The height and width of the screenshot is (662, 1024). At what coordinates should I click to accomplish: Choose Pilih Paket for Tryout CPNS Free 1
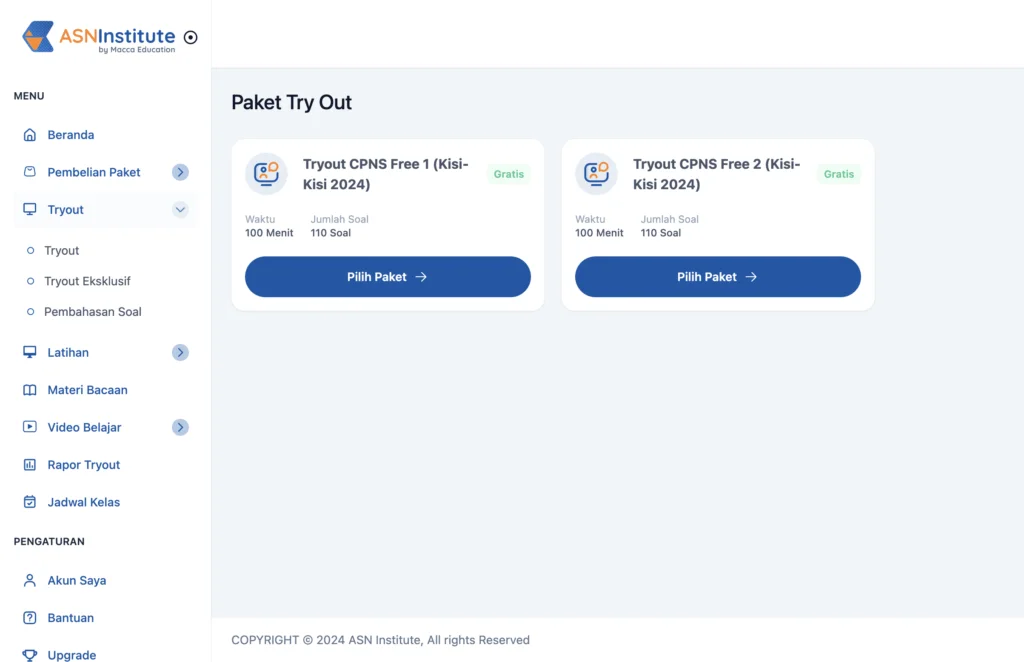(387, 277)
